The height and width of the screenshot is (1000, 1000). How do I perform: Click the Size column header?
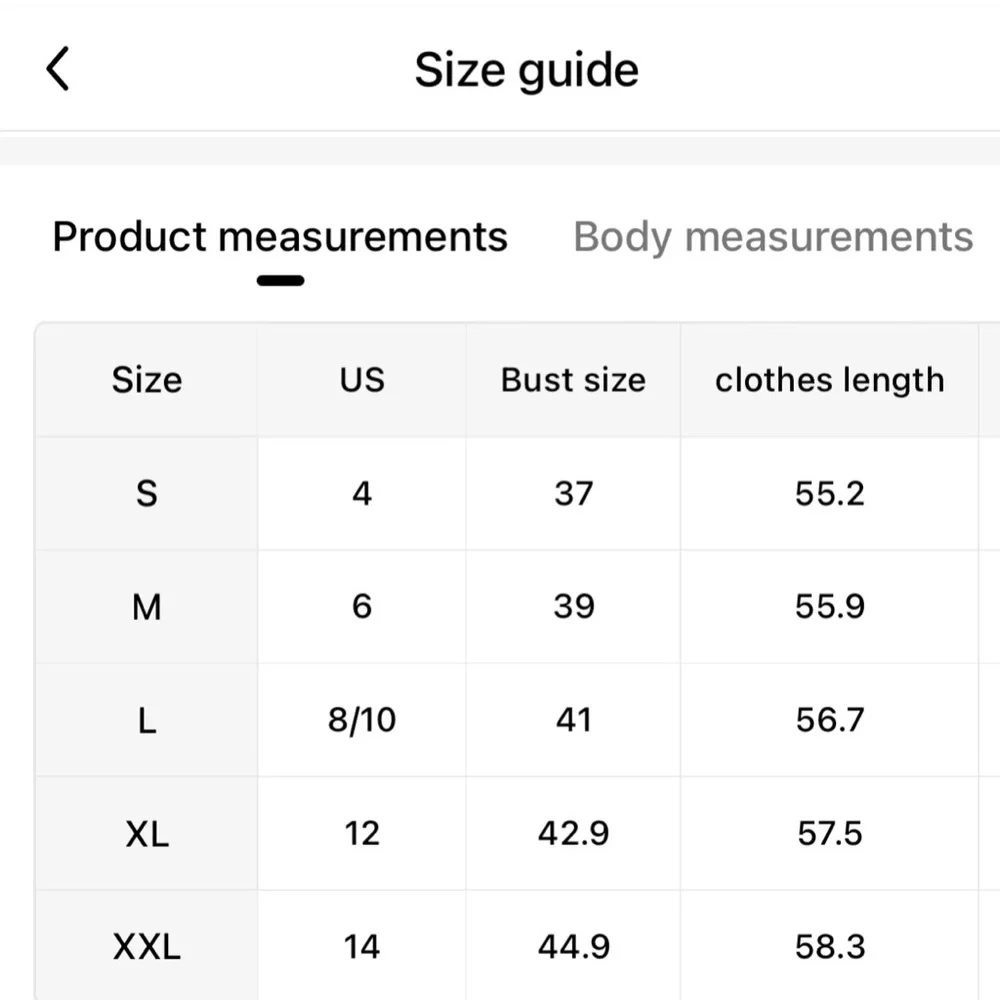(x=147, y=380)
